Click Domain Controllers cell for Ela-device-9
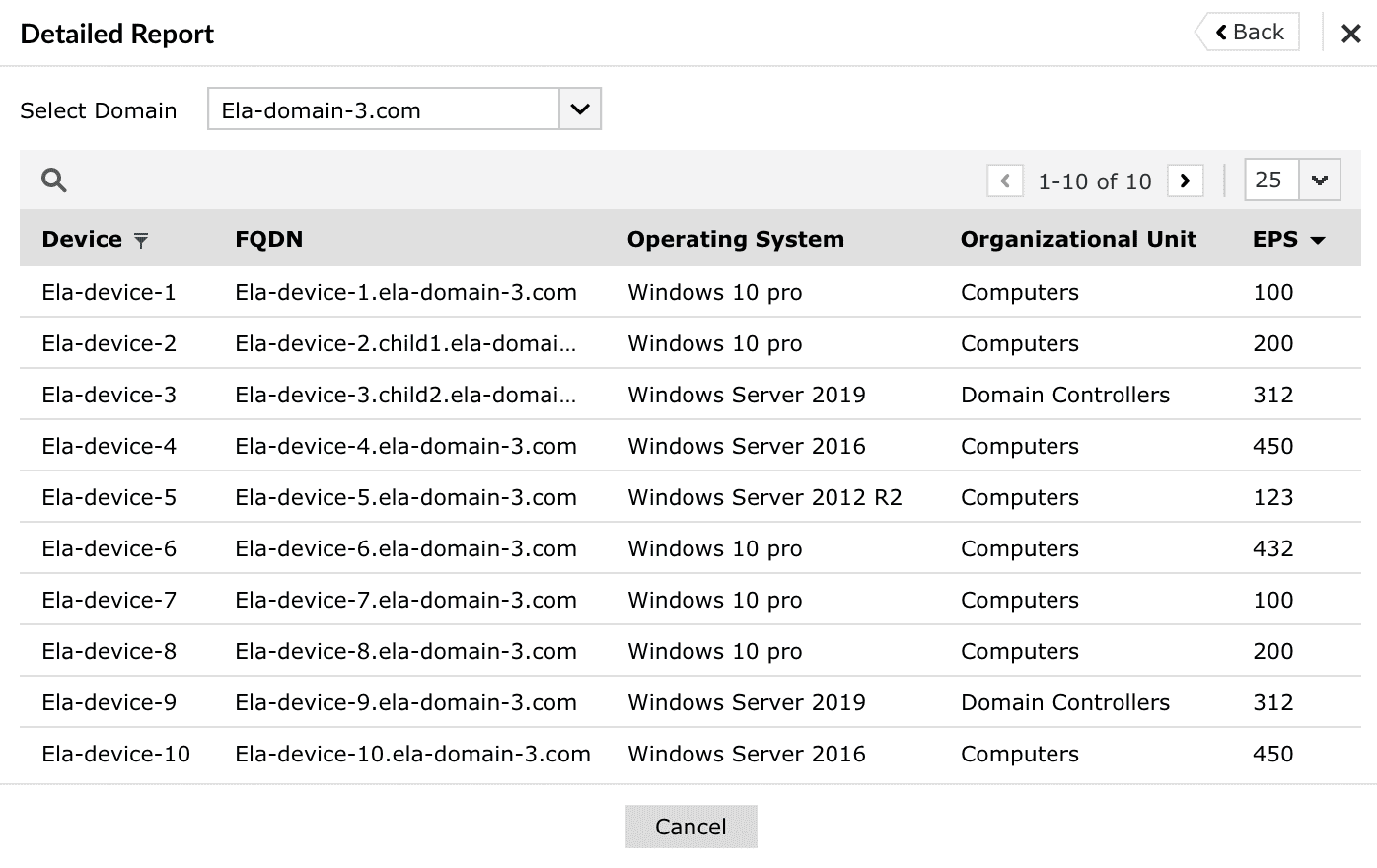Screen dimensions: 1377x868 click(1064, 702)
